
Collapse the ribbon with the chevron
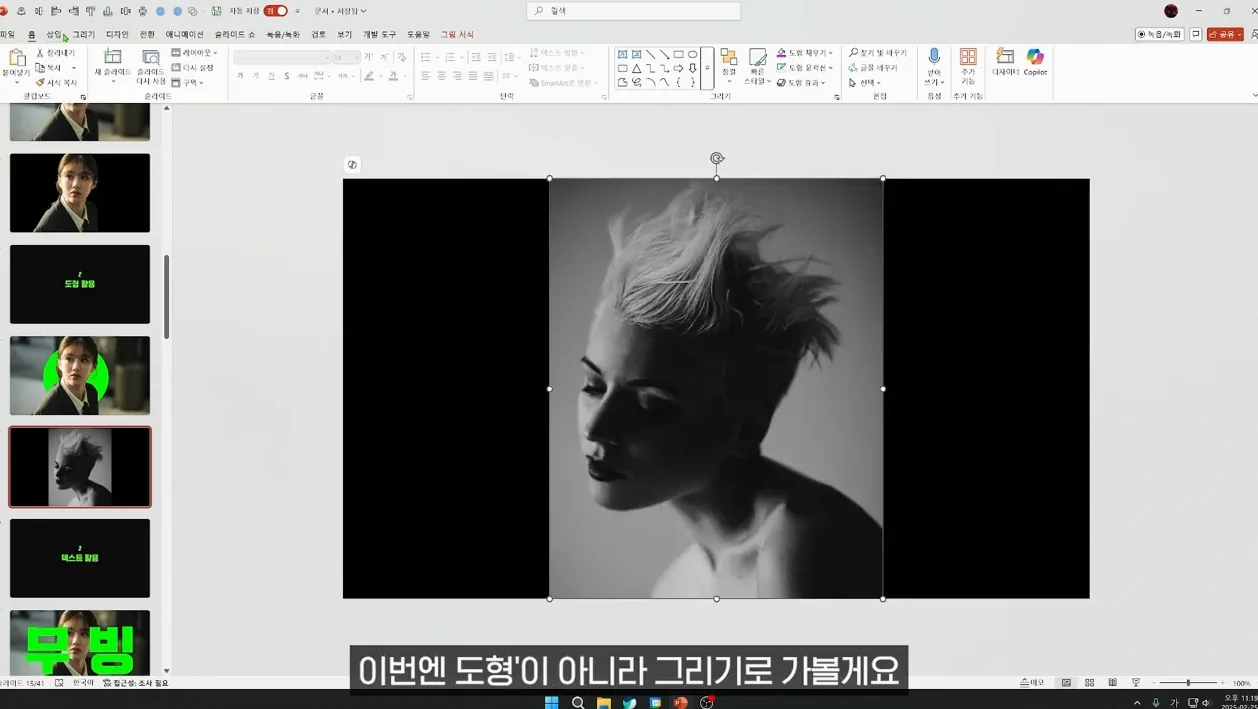click(1254, 95)
